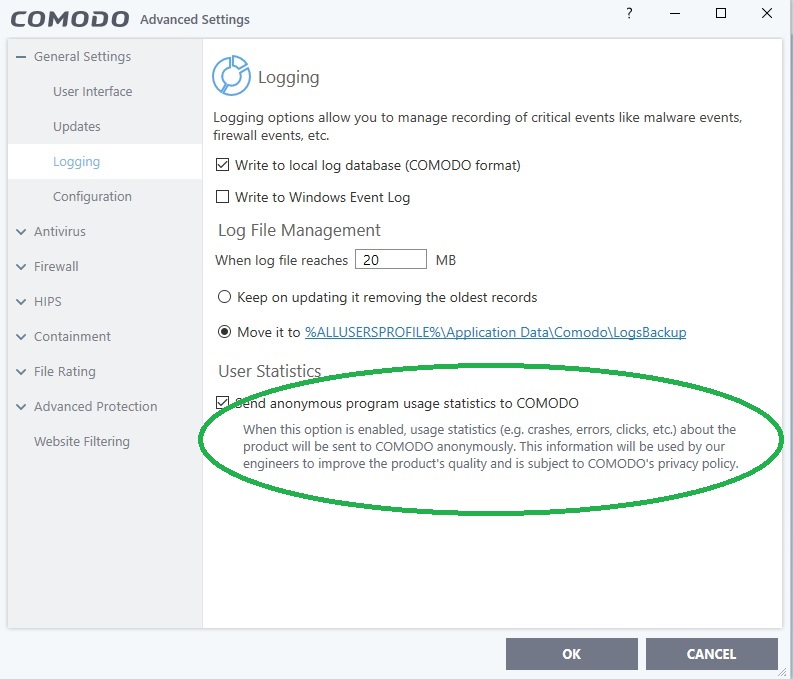Open User Interface settings

coord(92,92)
